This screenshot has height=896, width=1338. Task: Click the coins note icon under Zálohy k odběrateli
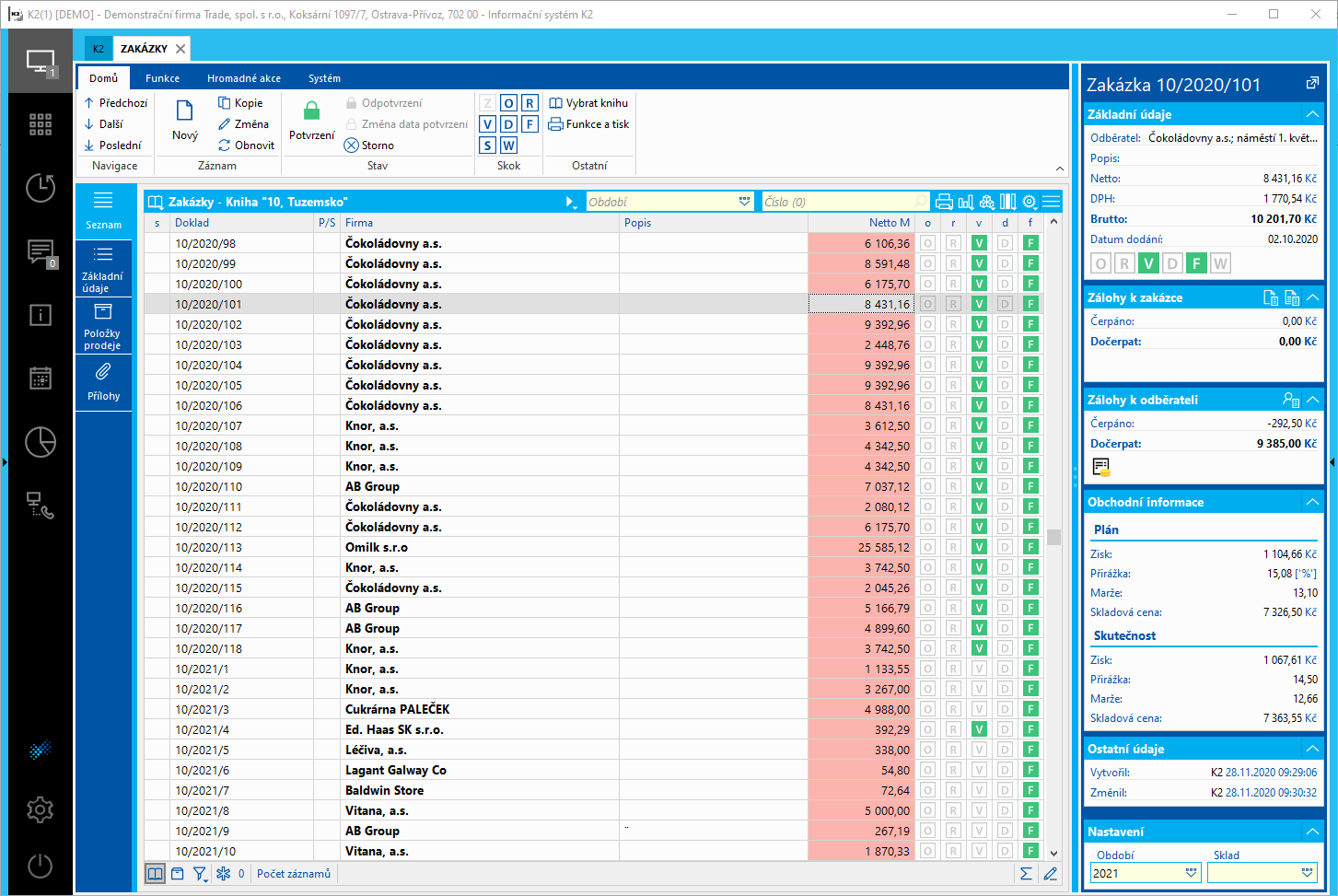pos(1101,468)
